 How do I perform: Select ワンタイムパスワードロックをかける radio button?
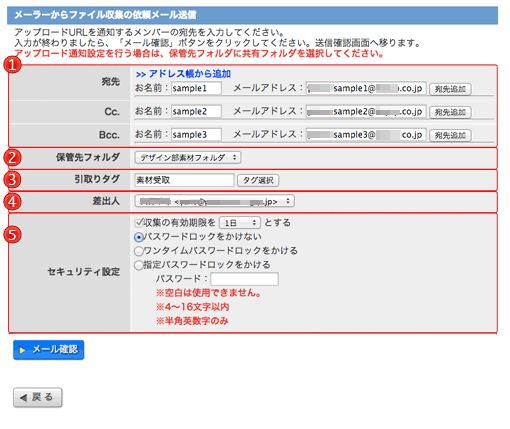pos(139,251)
